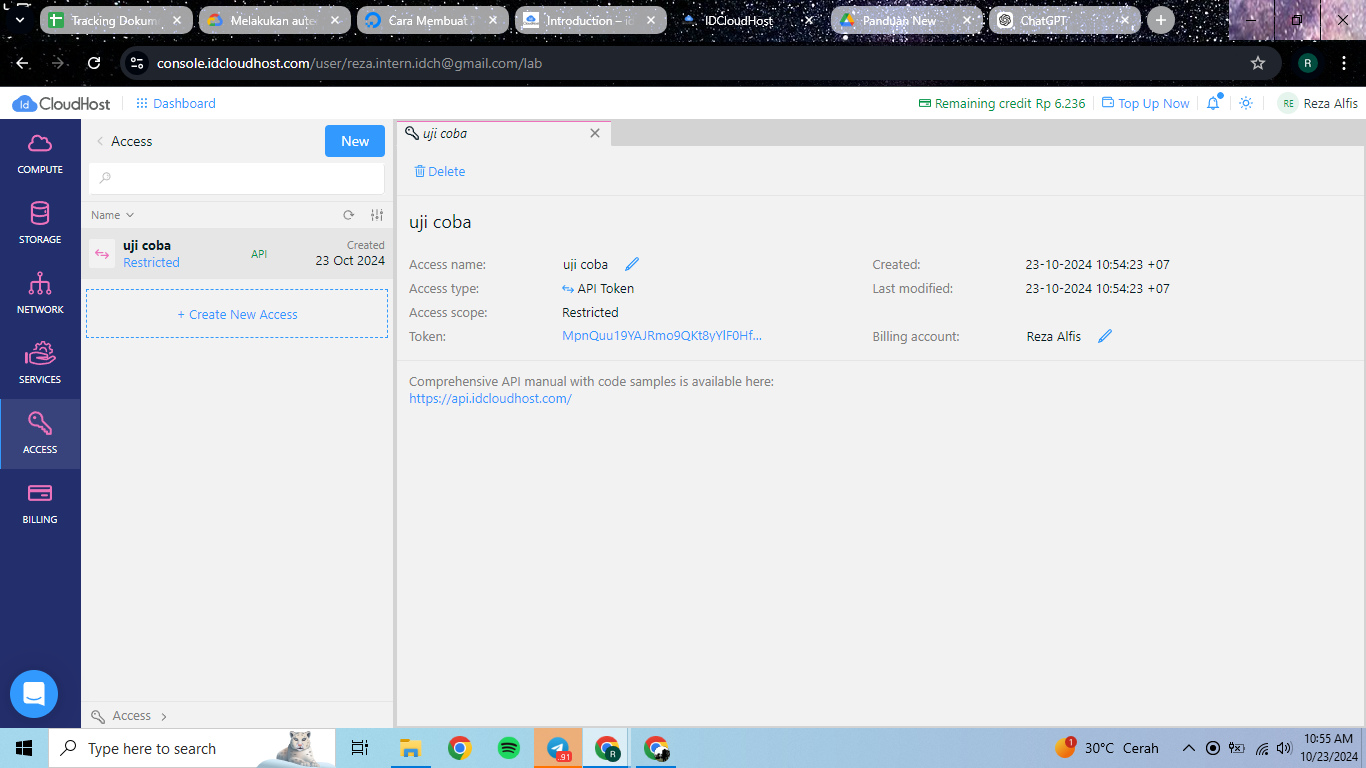Open Chrome's three-dot menu
Screen dimensions: 1366x768
pos(1345,63)
